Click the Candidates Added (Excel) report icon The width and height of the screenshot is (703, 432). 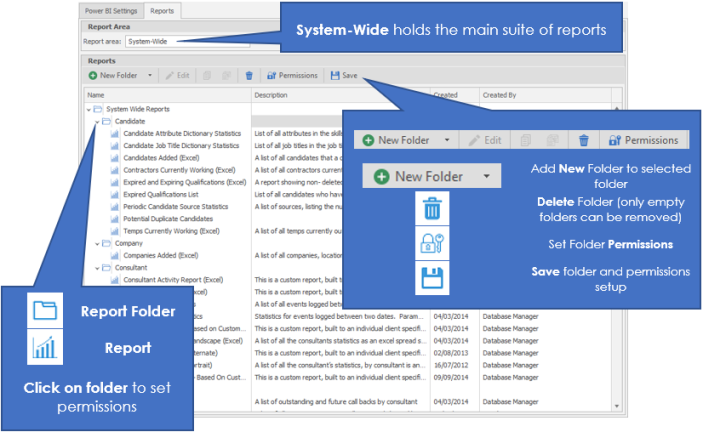[115, 157]
